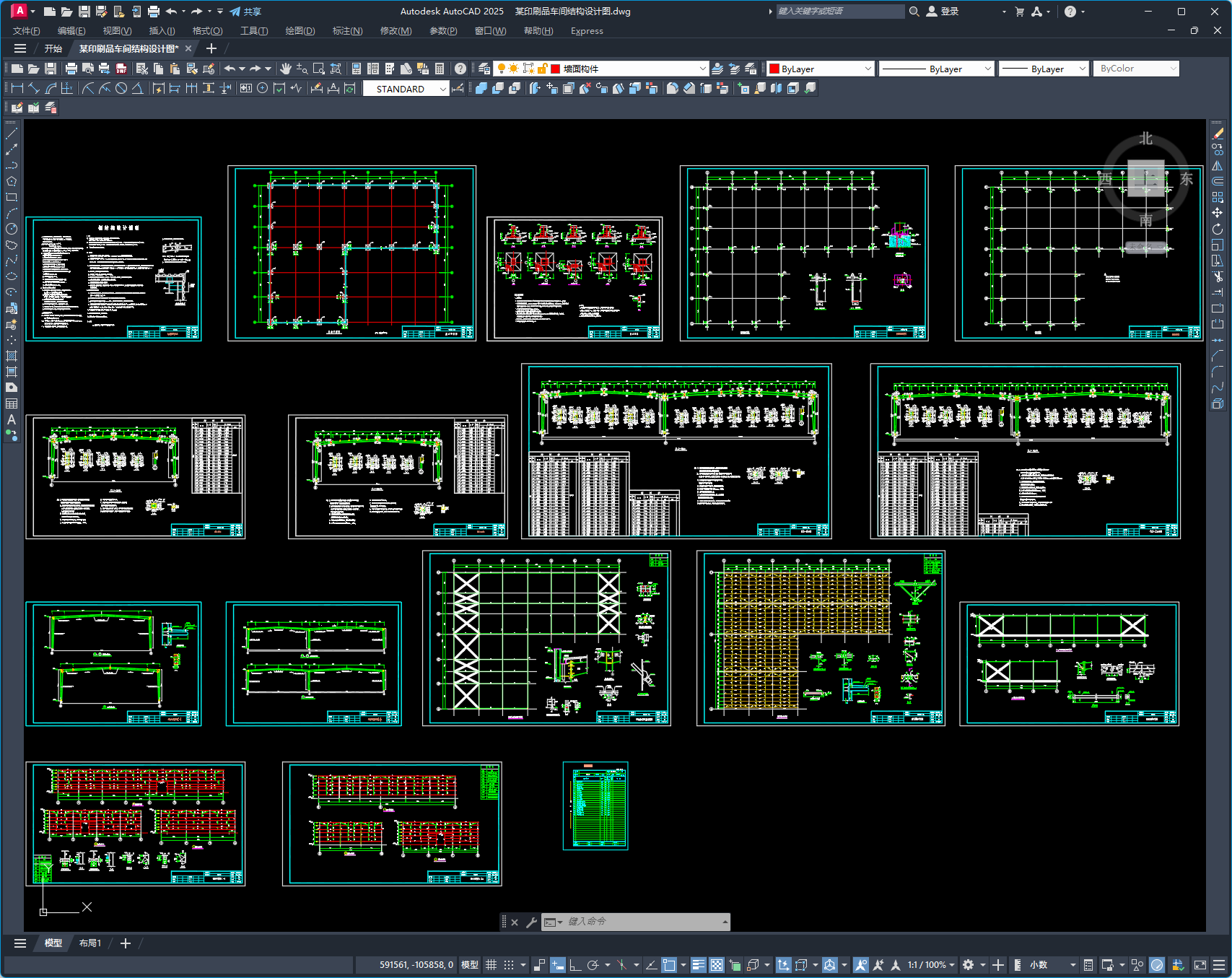Click the QuickCalc calculator icon

[440, 69]
